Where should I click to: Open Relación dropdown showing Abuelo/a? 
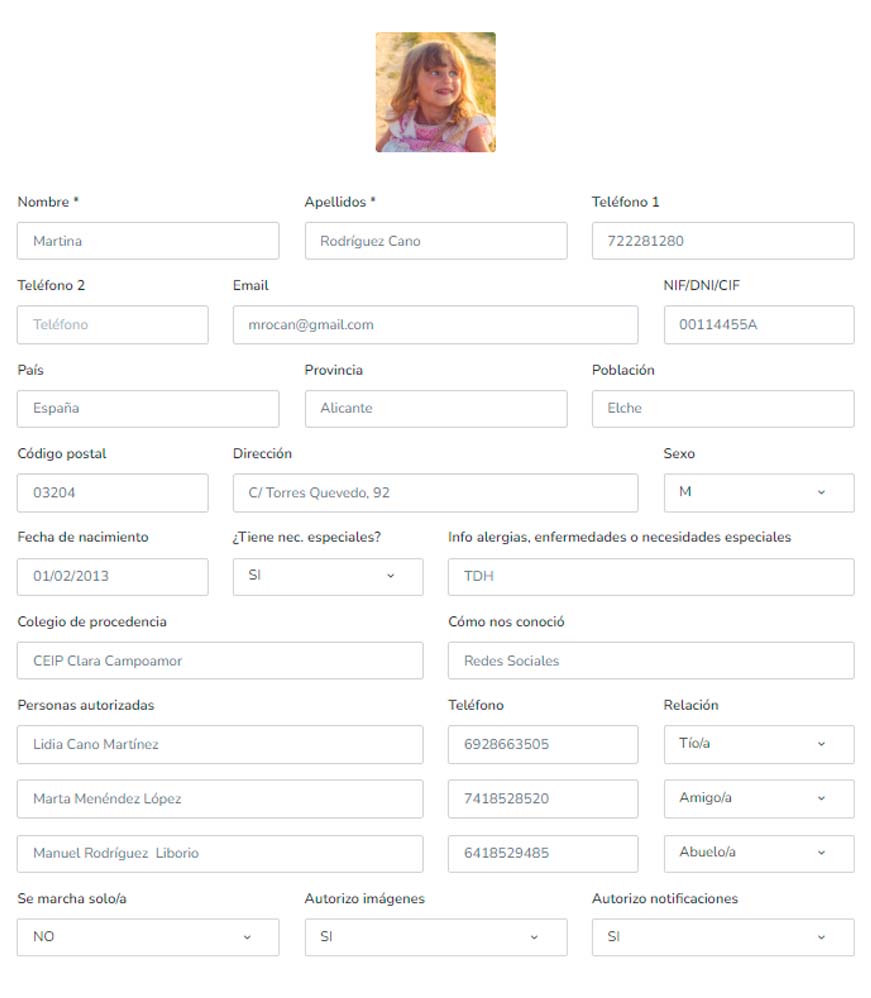point(758,853)
